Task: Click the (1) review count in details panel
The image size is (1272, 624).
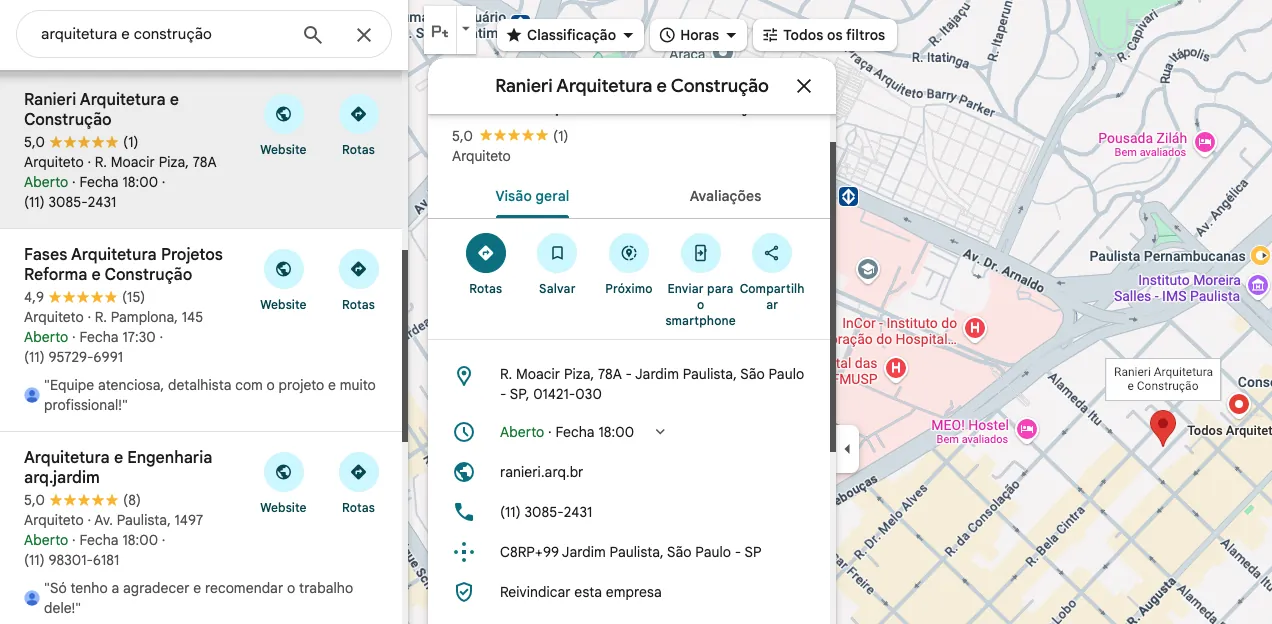Action: click(560, 135)
